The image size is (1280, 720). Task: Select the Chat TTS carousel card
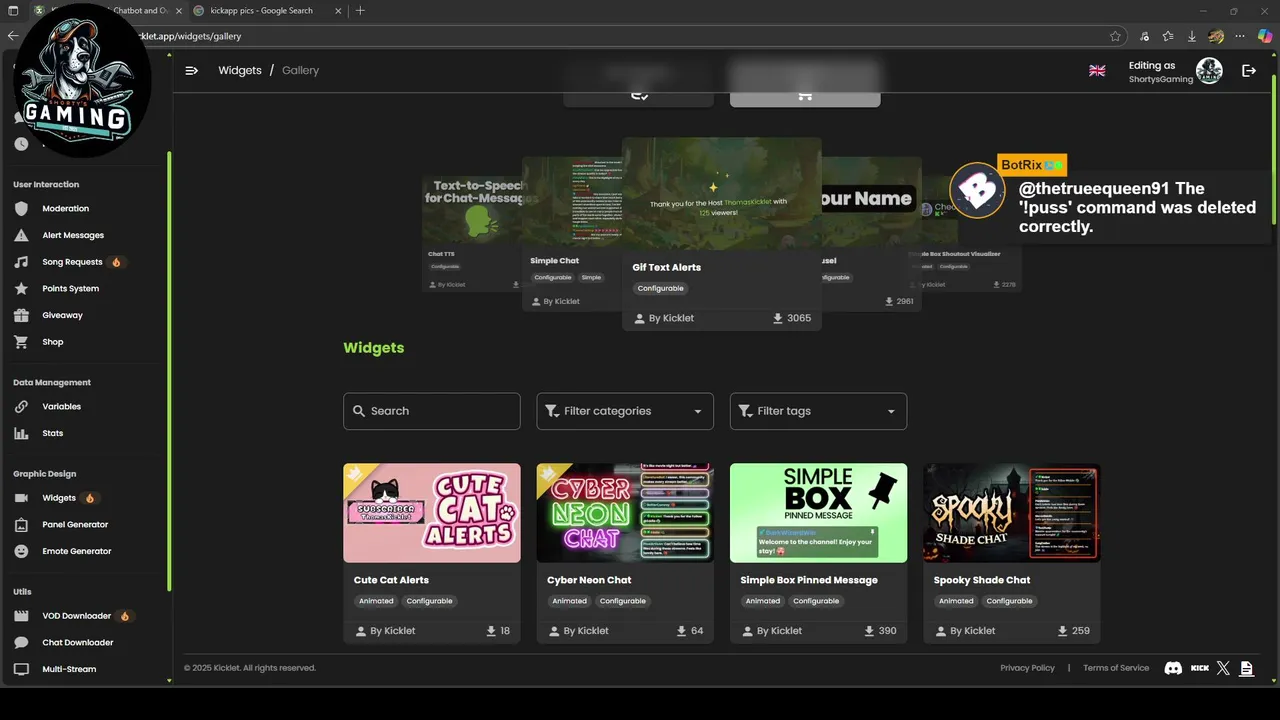470,234
